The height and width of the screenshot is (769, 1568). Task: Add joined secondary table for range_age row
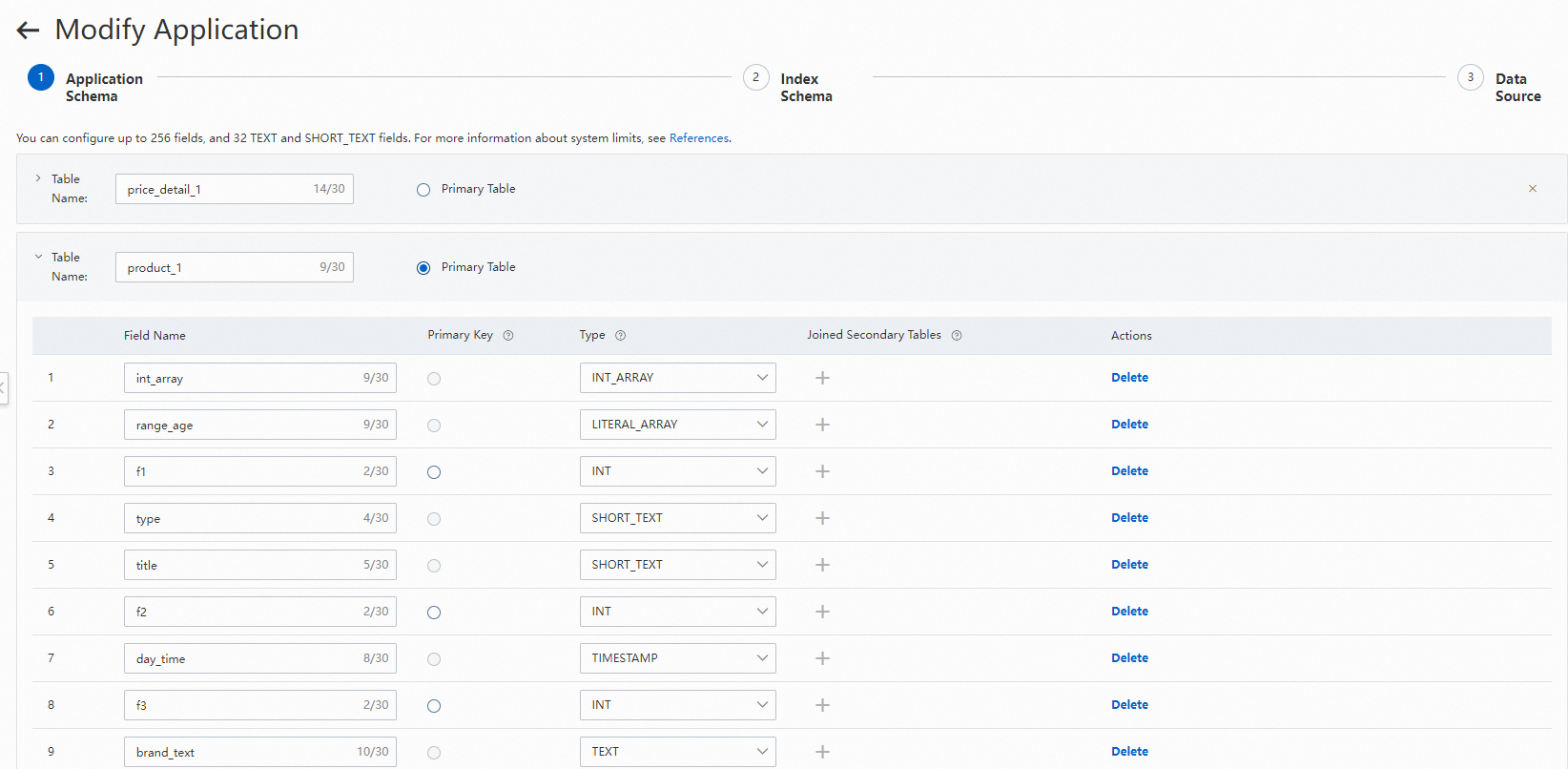point(822,425)
